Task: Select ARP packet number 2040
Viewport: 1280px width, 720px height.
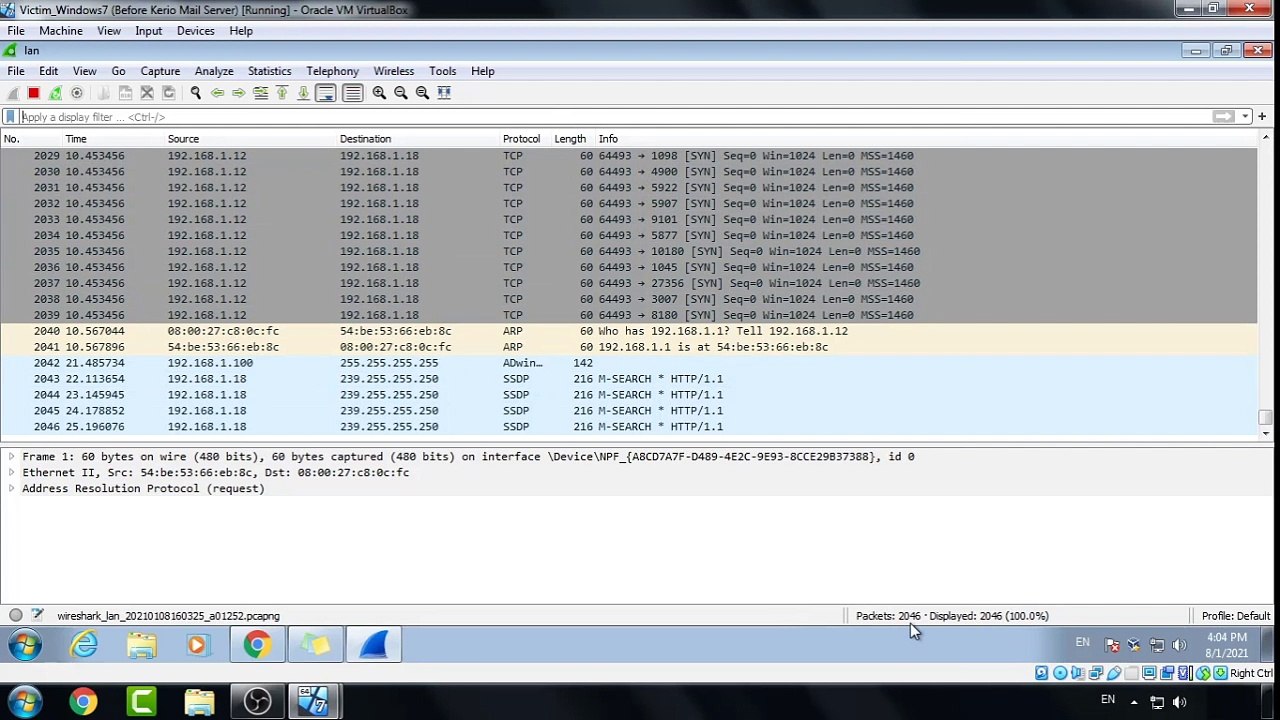Action: [628, 331]
